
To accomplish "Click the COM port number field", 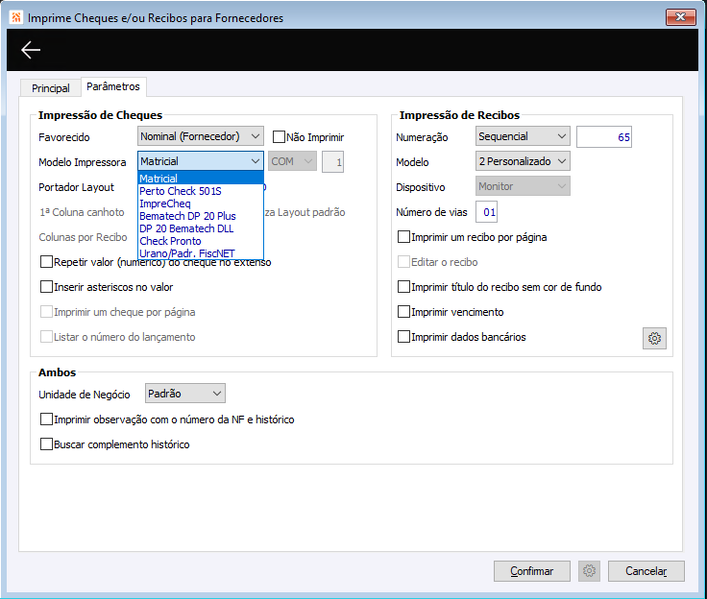I will pyautogui.click(x=333, y=162).
